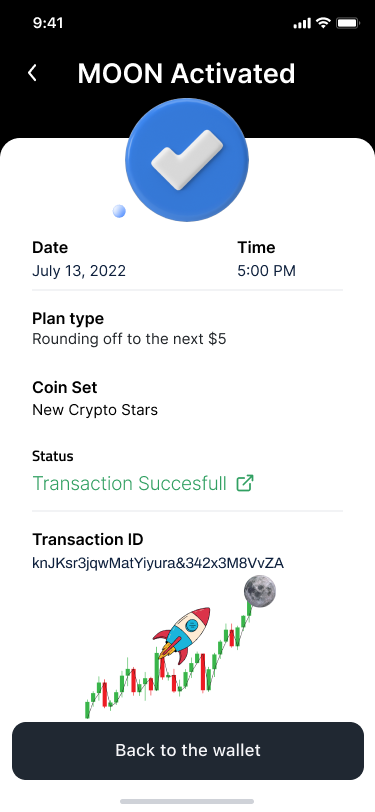The height and width of the screenshot is (812, 375).
Task: Click the New Crypto Stars coin set
Action: 95,410
